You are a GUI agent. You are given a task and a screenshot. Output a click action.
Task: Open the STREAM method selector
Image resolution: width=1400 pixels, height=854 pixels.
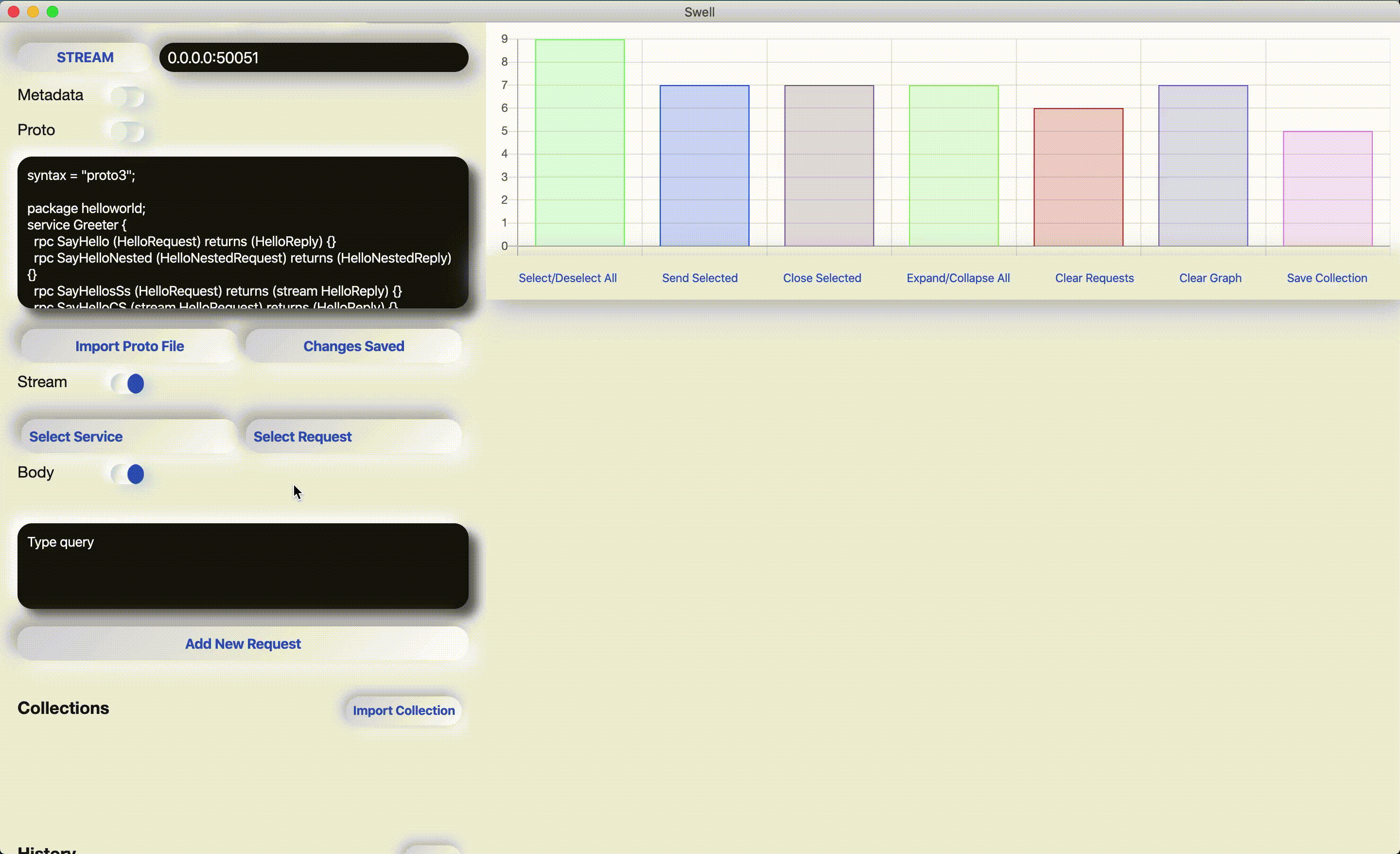point(85,57)
